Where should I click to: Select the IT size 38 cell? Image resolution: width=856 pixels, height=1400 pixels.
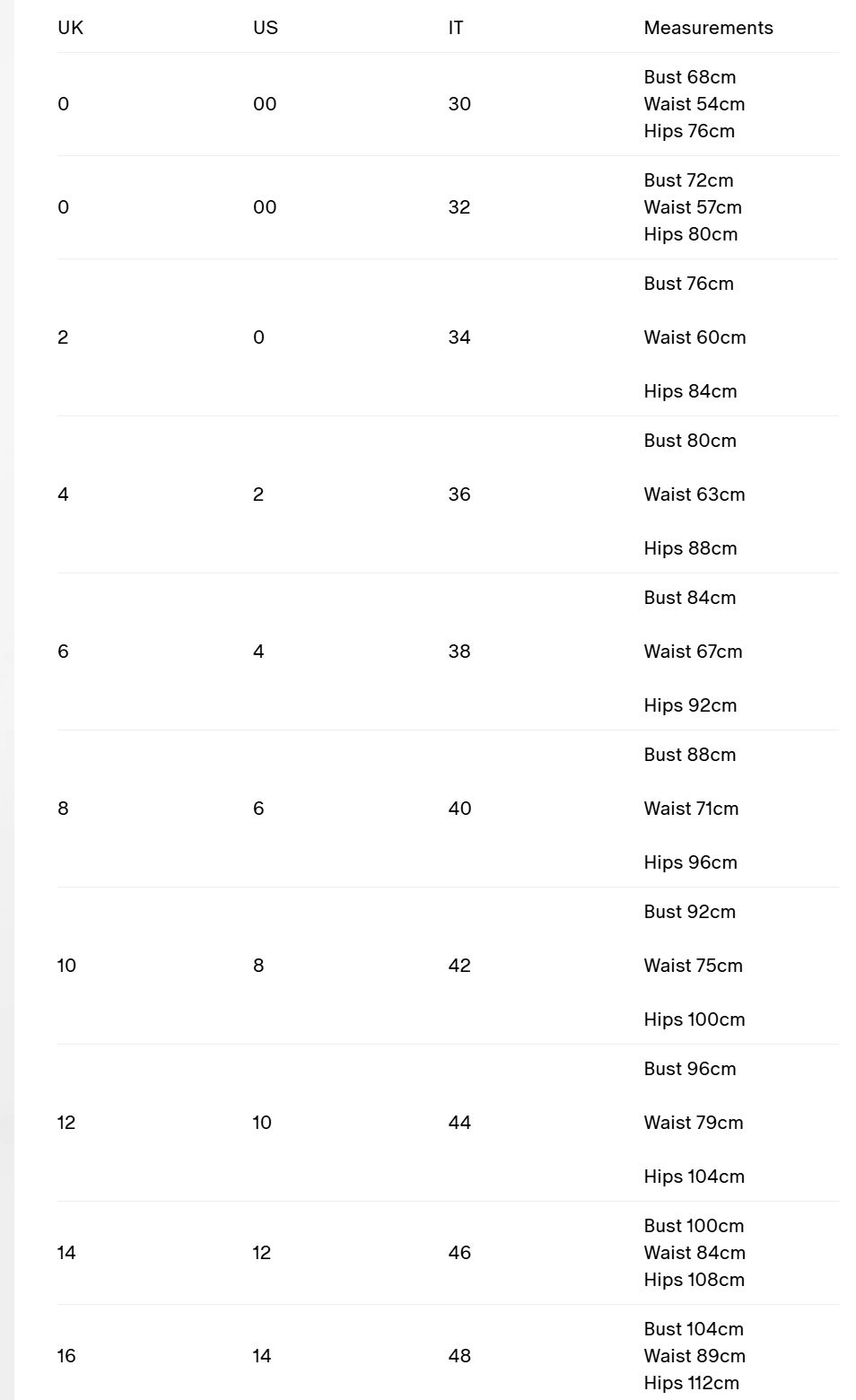[459, 652]
